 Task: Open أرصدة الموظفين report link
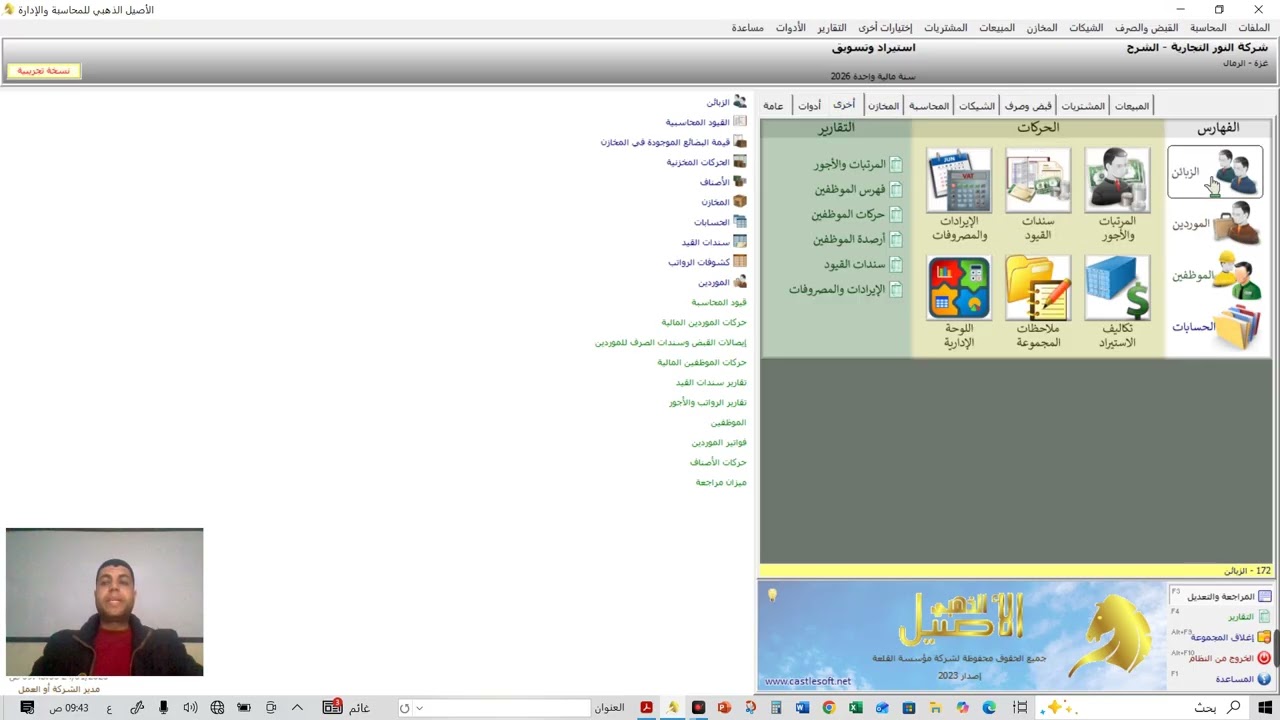pyautogui.click(x=857, y=240)
